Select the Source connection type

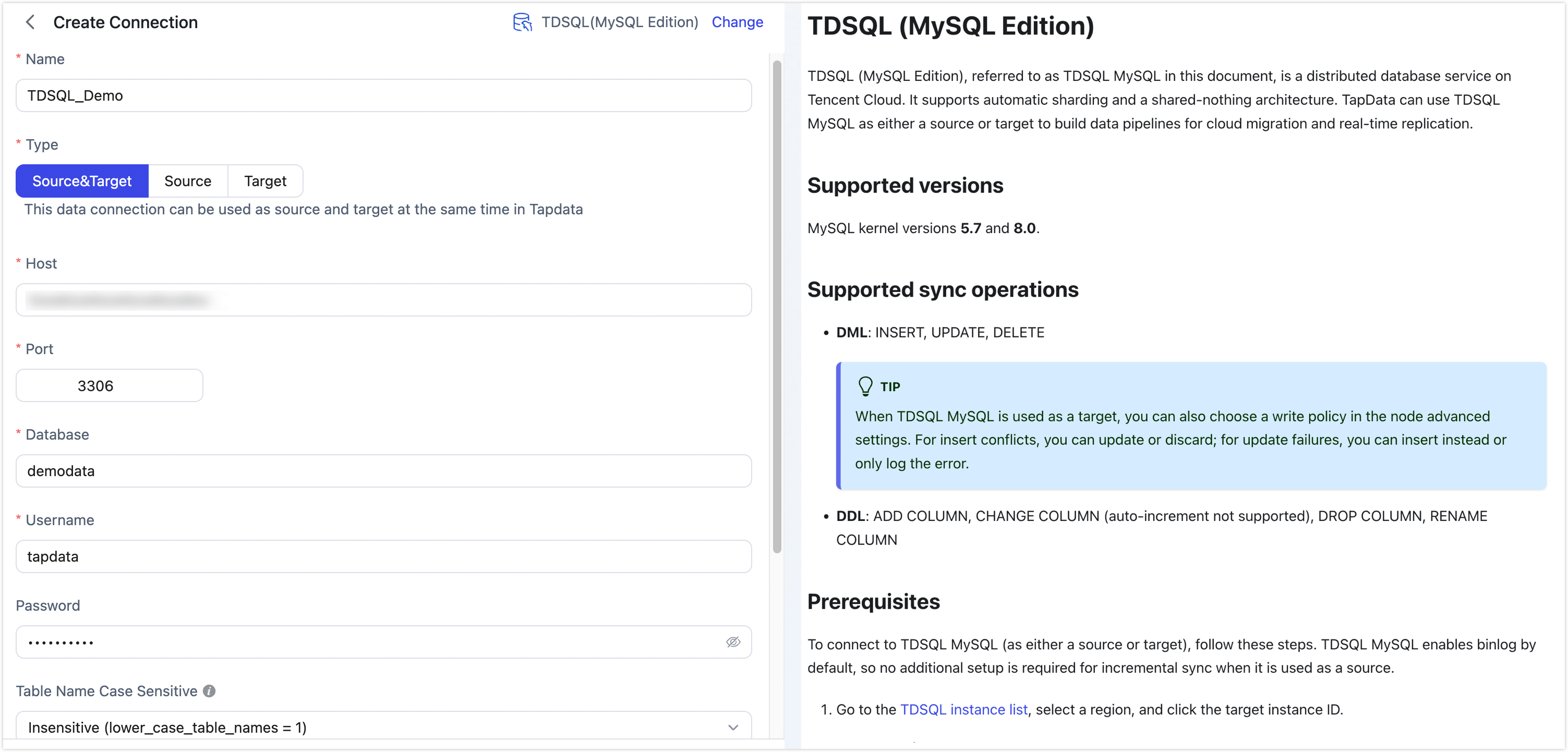coord(187,180)
